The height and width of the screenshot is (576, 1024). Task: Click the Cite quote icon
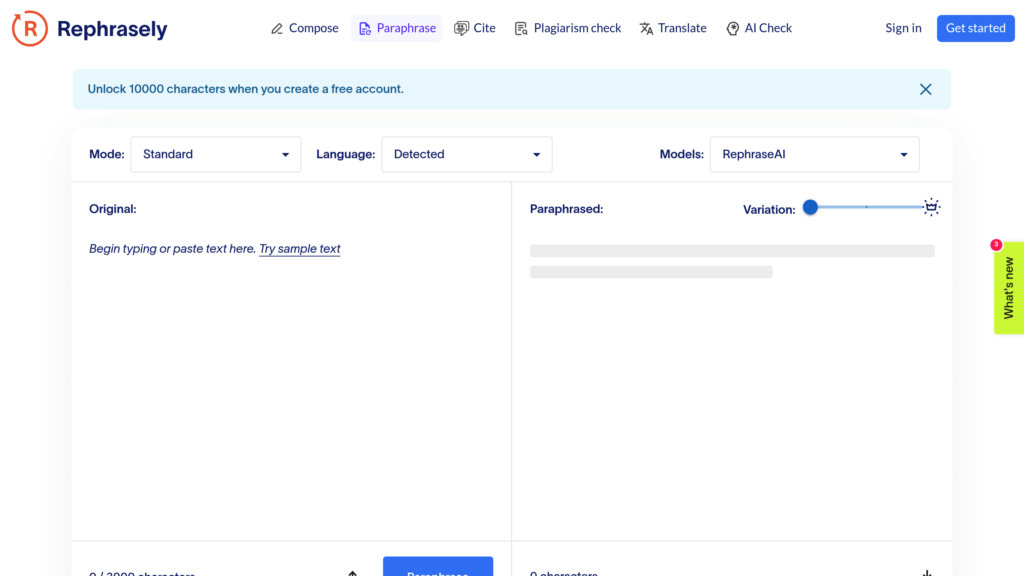pyautogui.click(x=461, y=29)
